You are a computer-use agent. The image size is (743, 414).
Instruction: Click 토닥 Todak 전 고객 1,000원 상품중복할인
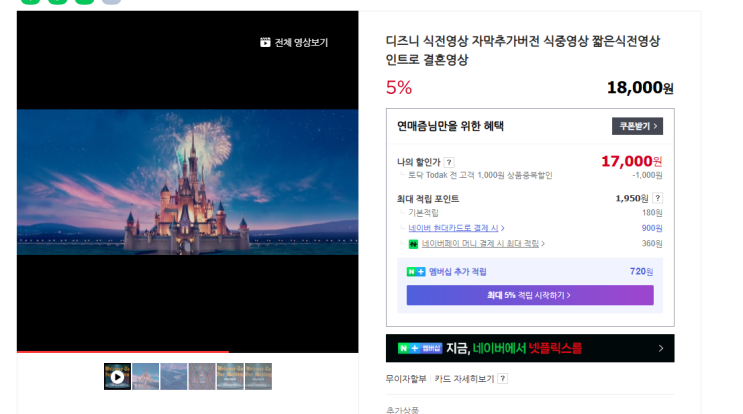[x=480, y=175]
